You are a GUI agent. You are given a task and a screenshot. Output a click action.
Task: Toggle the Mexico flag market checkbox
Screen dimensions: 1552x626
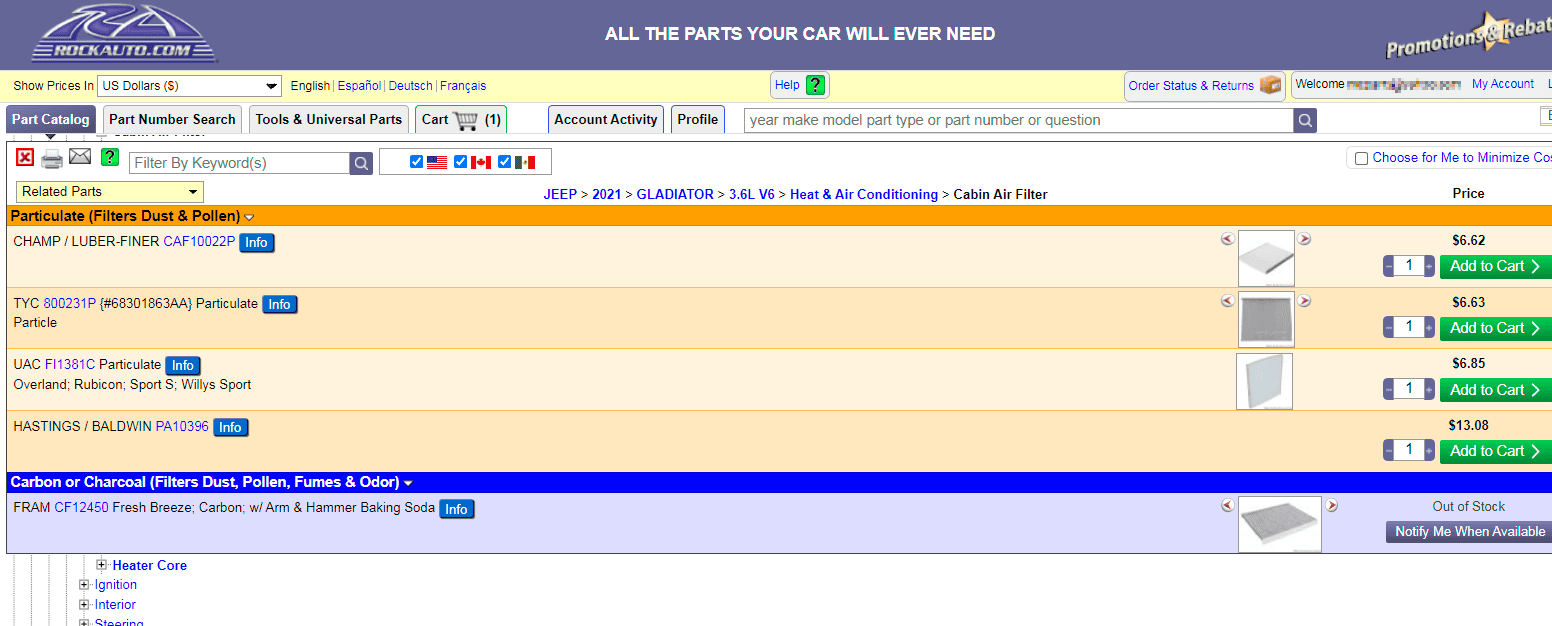pos(504,162)
